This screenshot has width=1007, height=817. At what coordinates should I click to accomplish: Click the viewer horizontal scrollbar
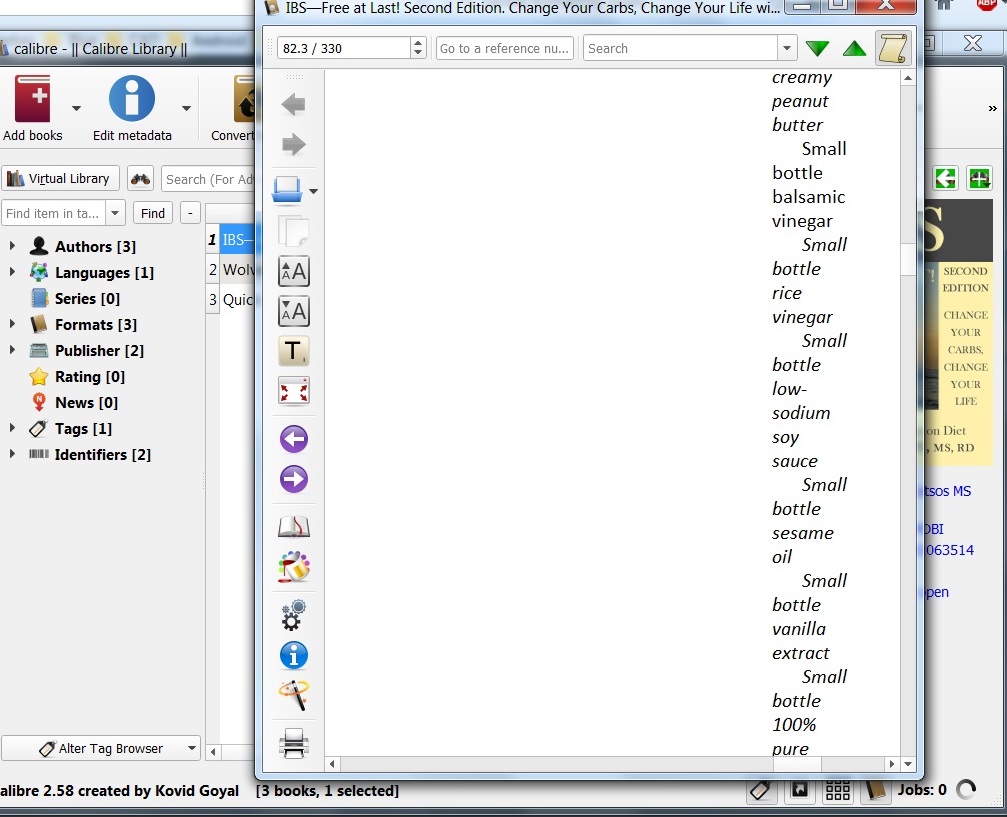611,764
